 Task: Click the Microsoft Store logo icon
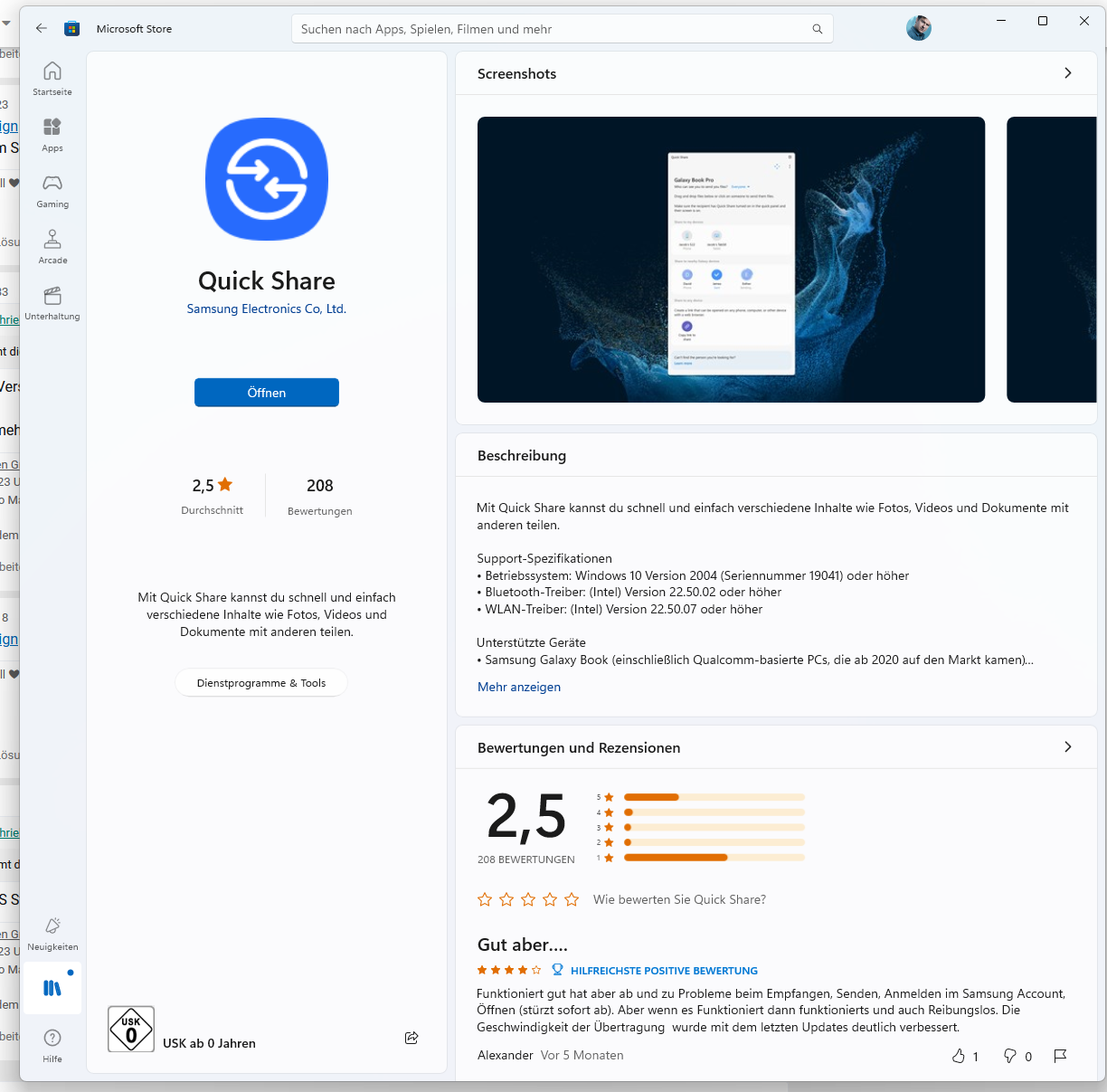(x=71, y=29)
